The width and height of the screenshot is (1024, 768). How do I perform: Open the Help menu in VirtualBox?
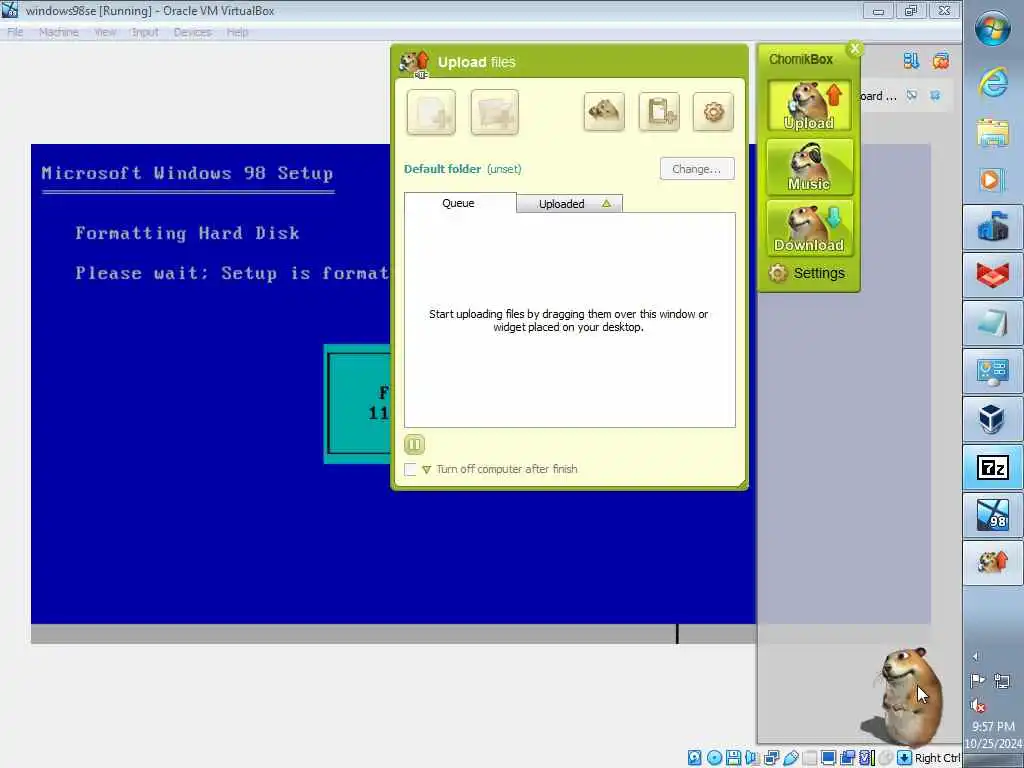coord(237,32)
